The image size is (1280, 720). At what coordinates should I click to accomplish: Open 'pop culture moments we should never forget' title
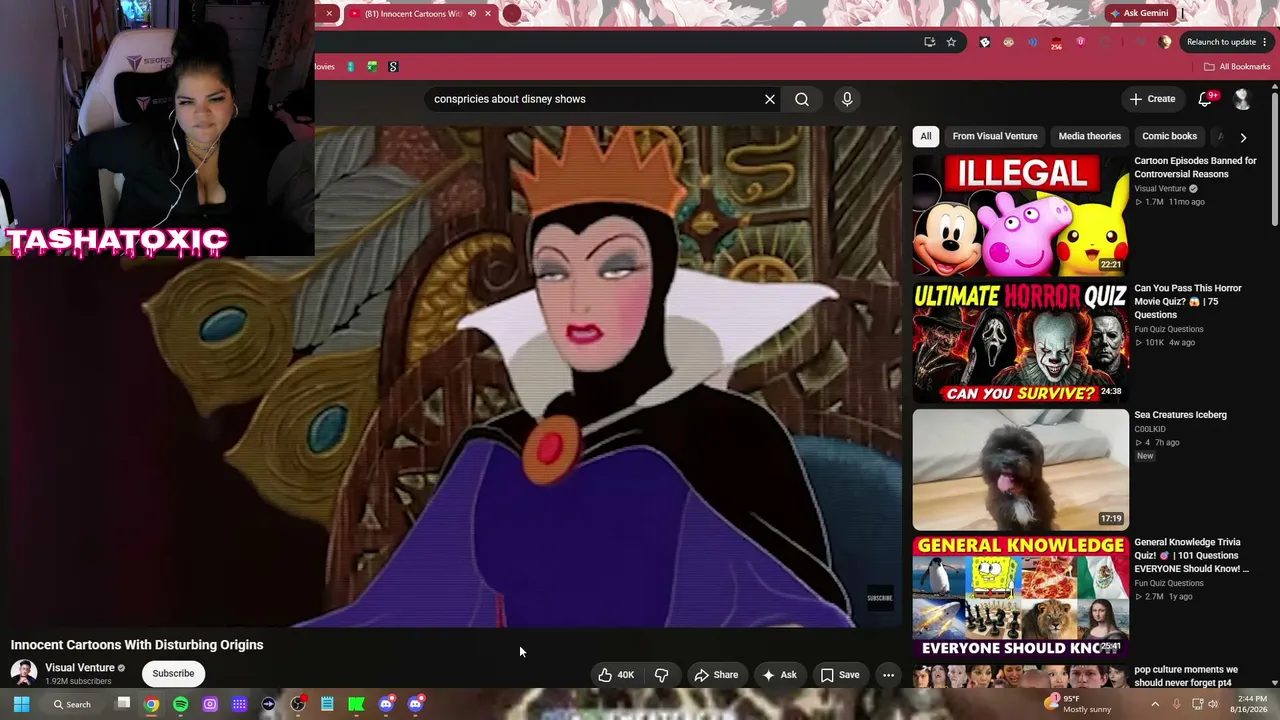click(x=1186, y=676)
